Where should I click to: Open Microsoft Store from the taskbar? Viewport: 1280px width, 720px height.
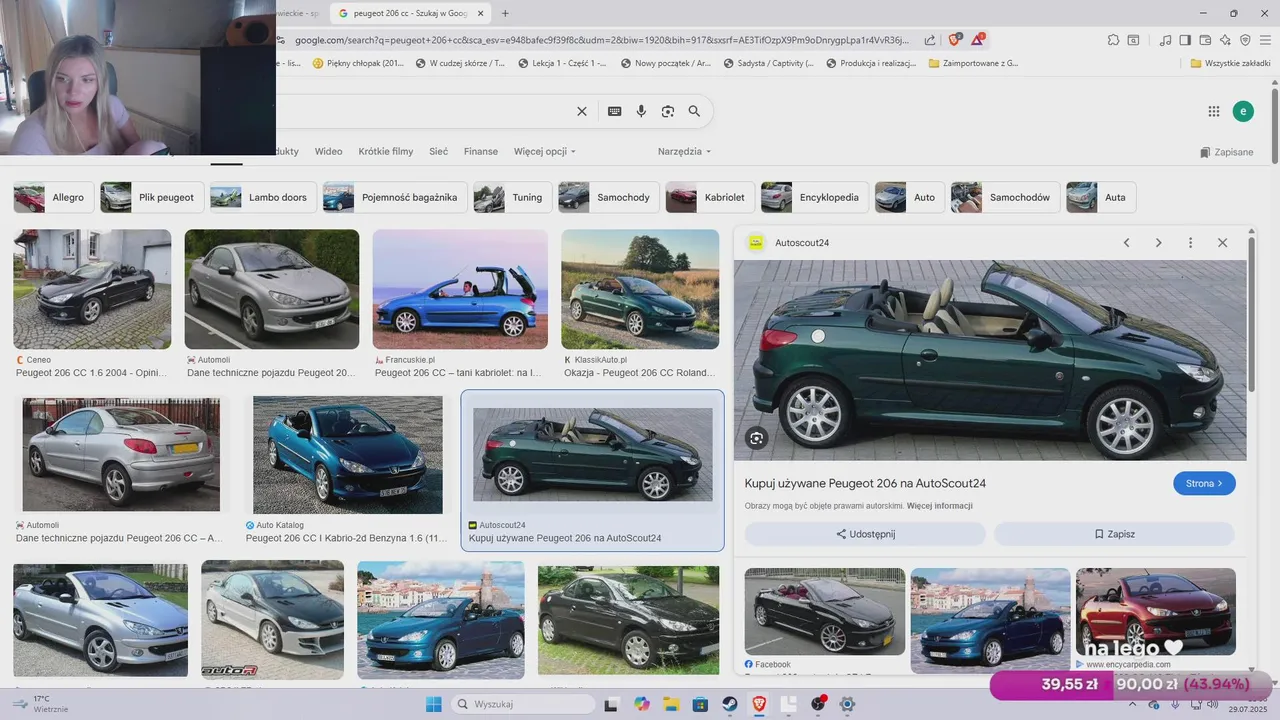(701, 704)
